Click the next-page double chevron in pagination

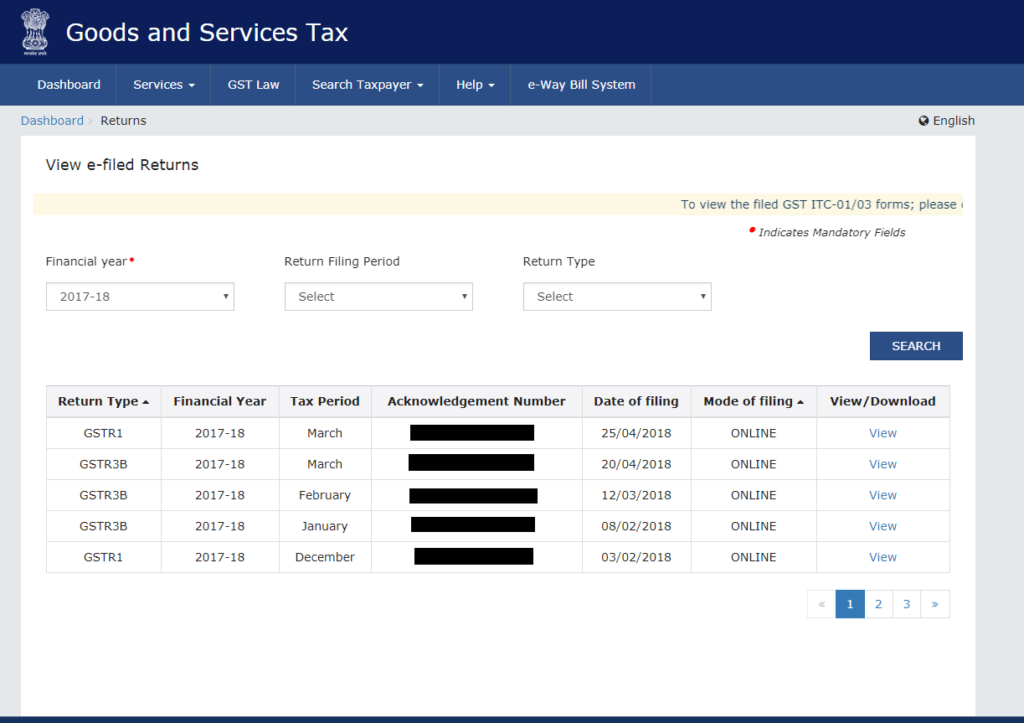934,603
